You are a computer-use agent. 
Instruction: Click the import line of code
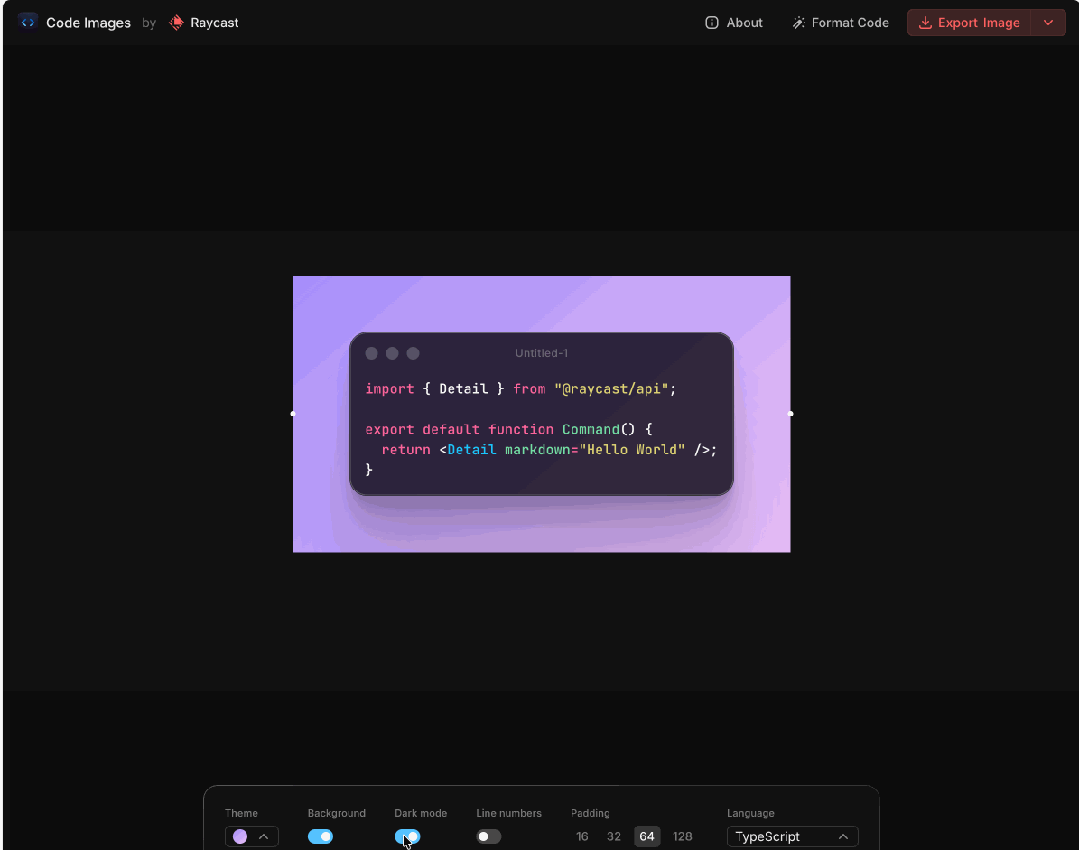pos(520,389)
